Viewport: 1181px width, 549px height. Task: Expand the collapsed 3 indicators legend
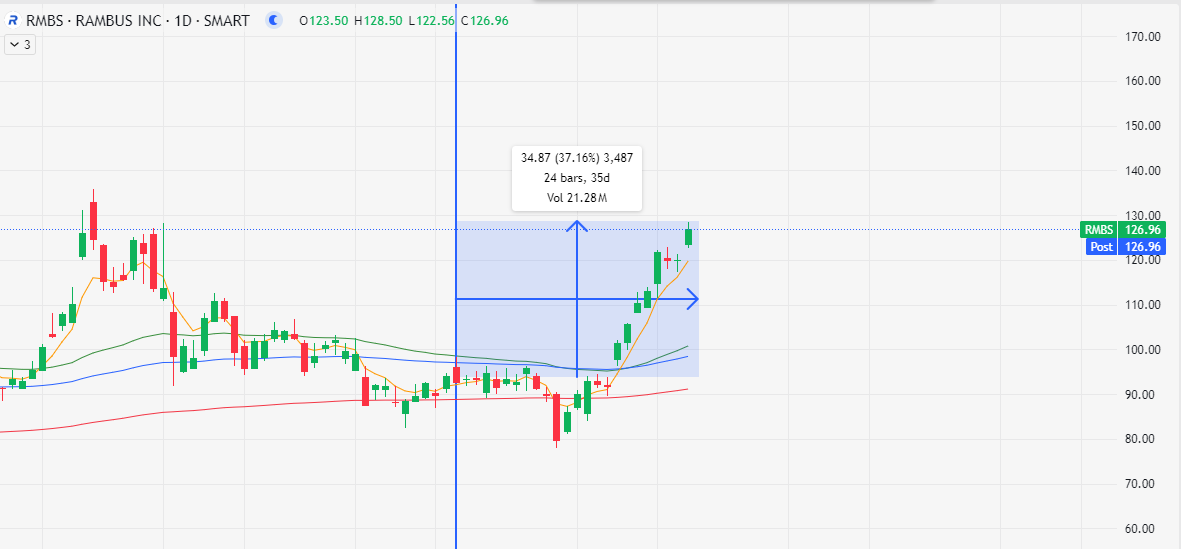(20, 45)
